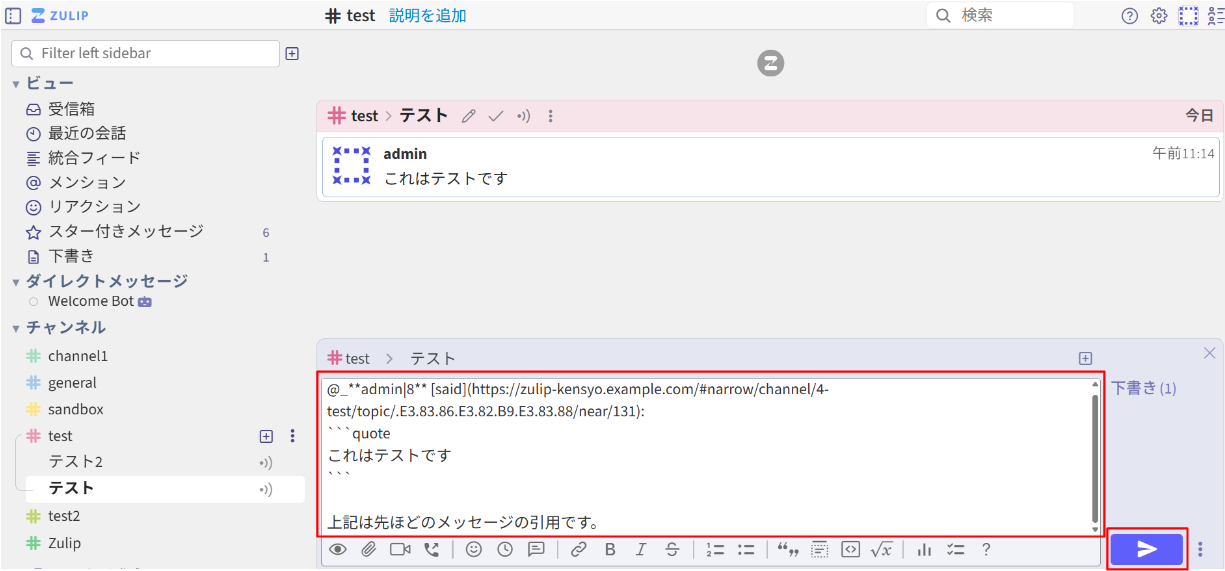Insert a code block
The image size is (1225, 571).
(850, 549)
